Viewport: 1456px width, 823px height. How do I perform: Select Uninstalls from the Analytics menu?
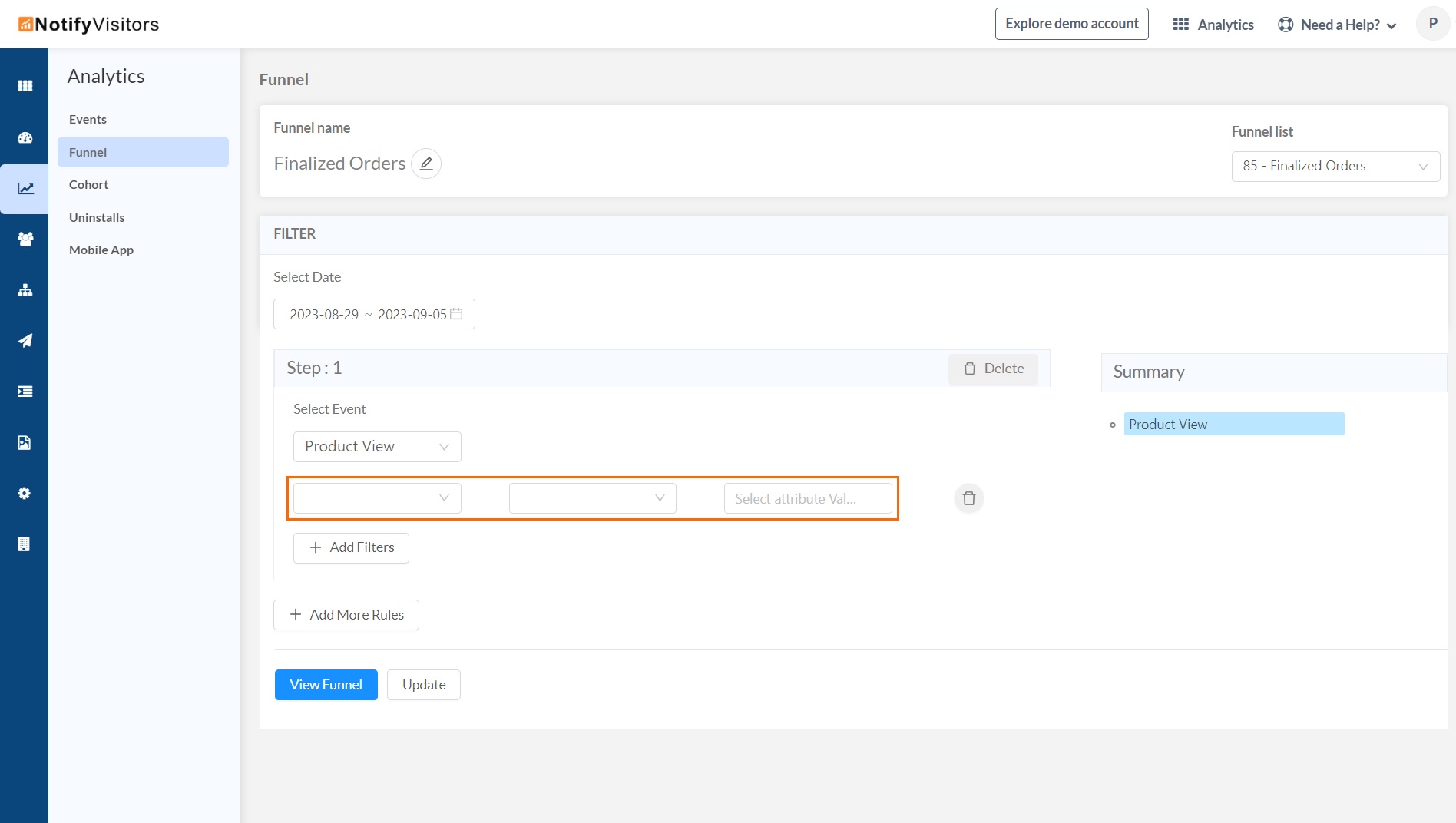[97, 218]
